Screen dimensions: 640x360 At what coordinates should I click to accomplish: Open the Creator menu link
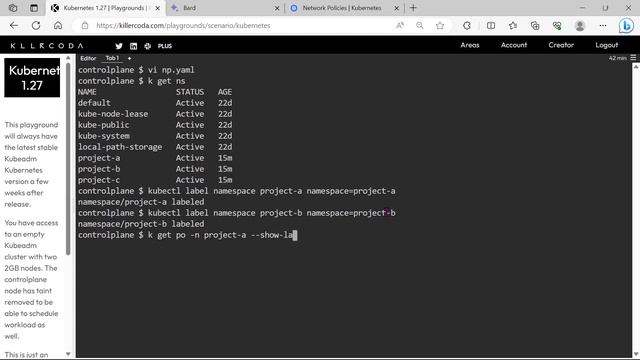(x=561, y=45)
